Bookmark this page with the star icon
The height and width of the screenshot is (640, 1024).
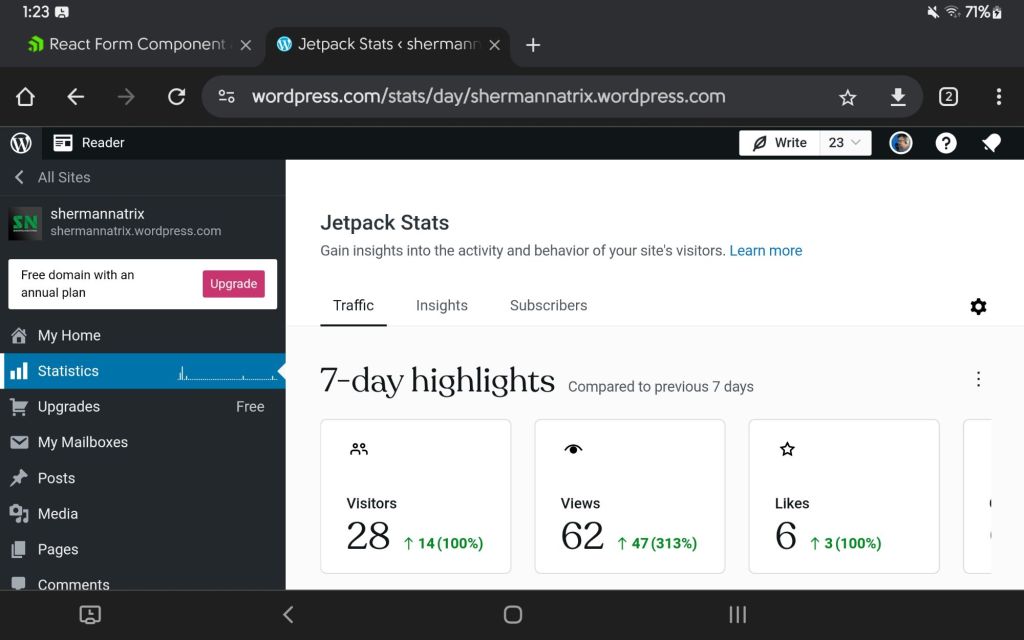coord(848,97)
